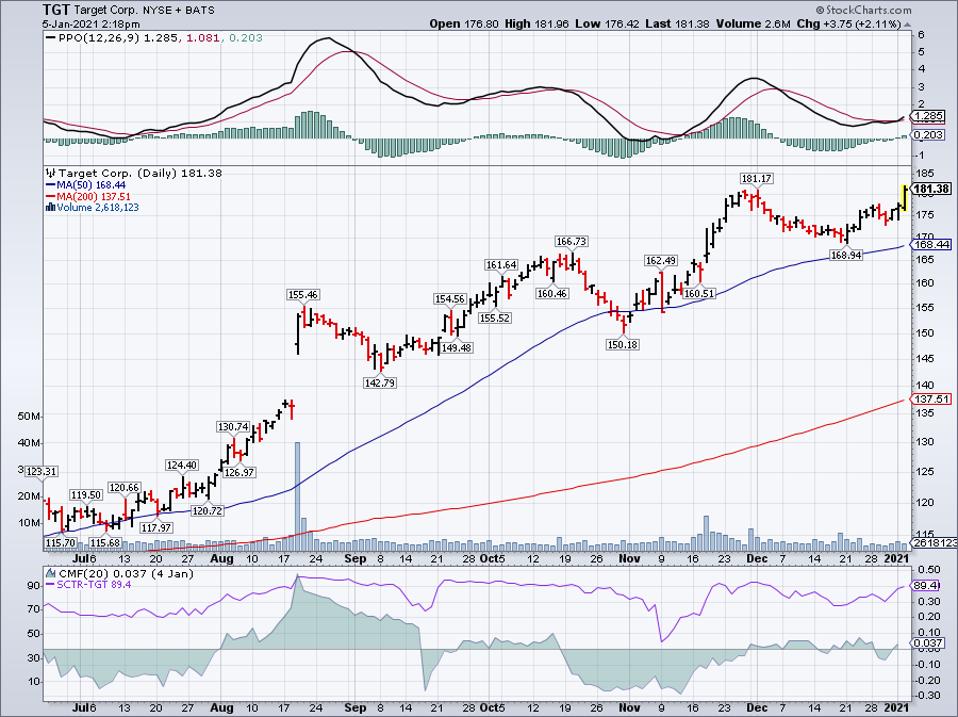Click the 0.037 CMF tag on right axis
This screenshot has width=958, height=717.
coord(928,643)
